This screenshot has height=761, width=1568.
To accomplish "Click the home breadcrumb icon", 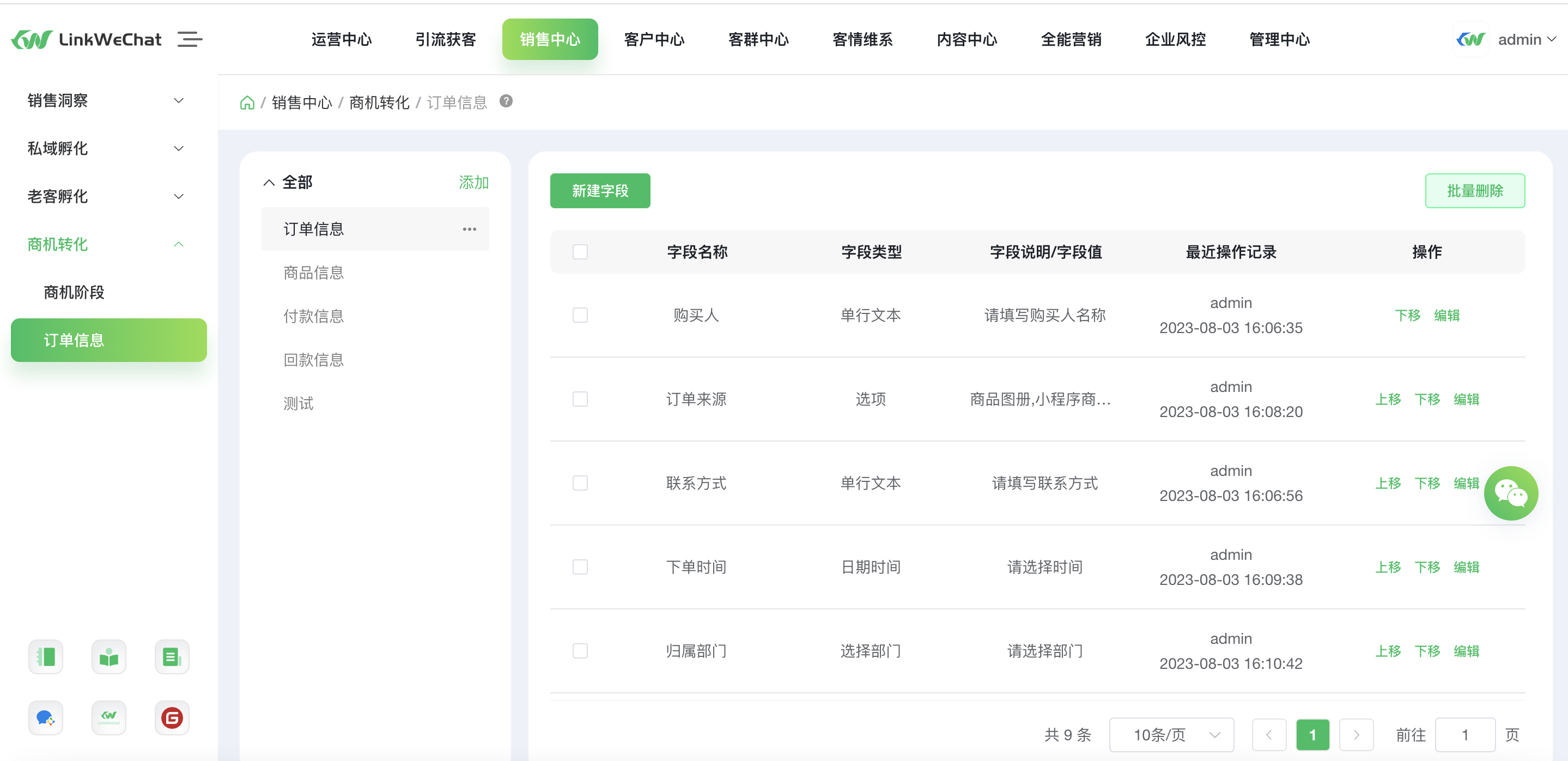I will click(247, 102).
